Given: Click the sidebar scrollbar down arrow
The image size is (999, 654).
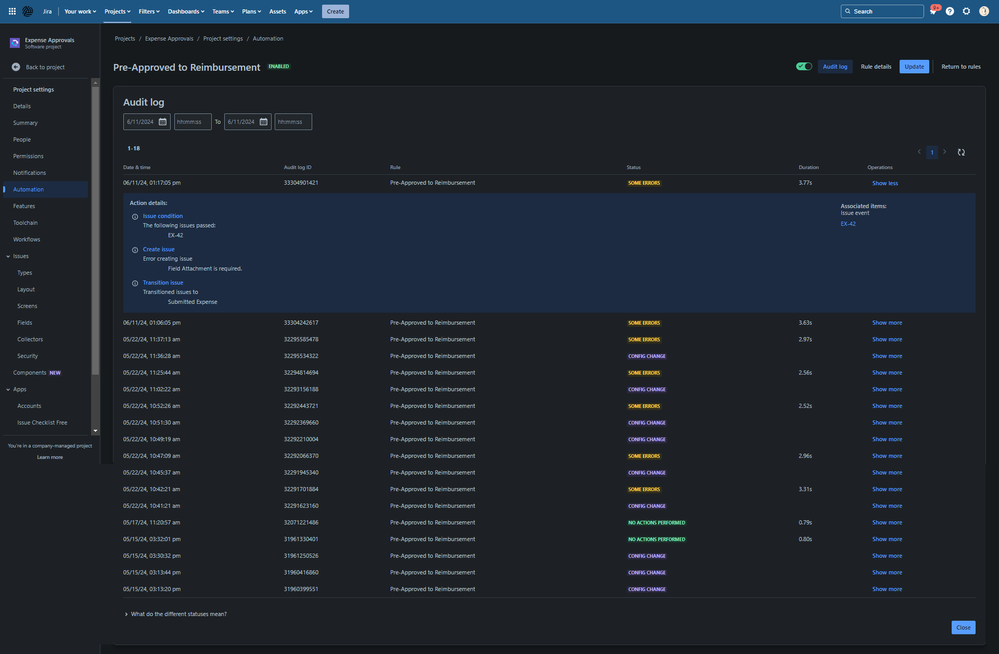Looking at the screenshot, I should point(96,431).
